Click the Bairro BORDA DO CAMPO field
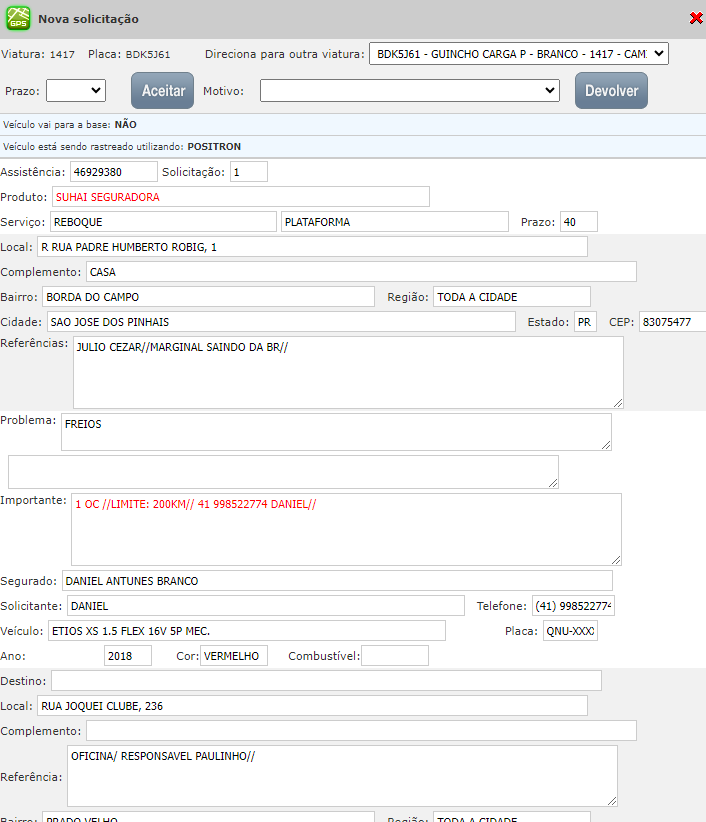 point(208,297)
